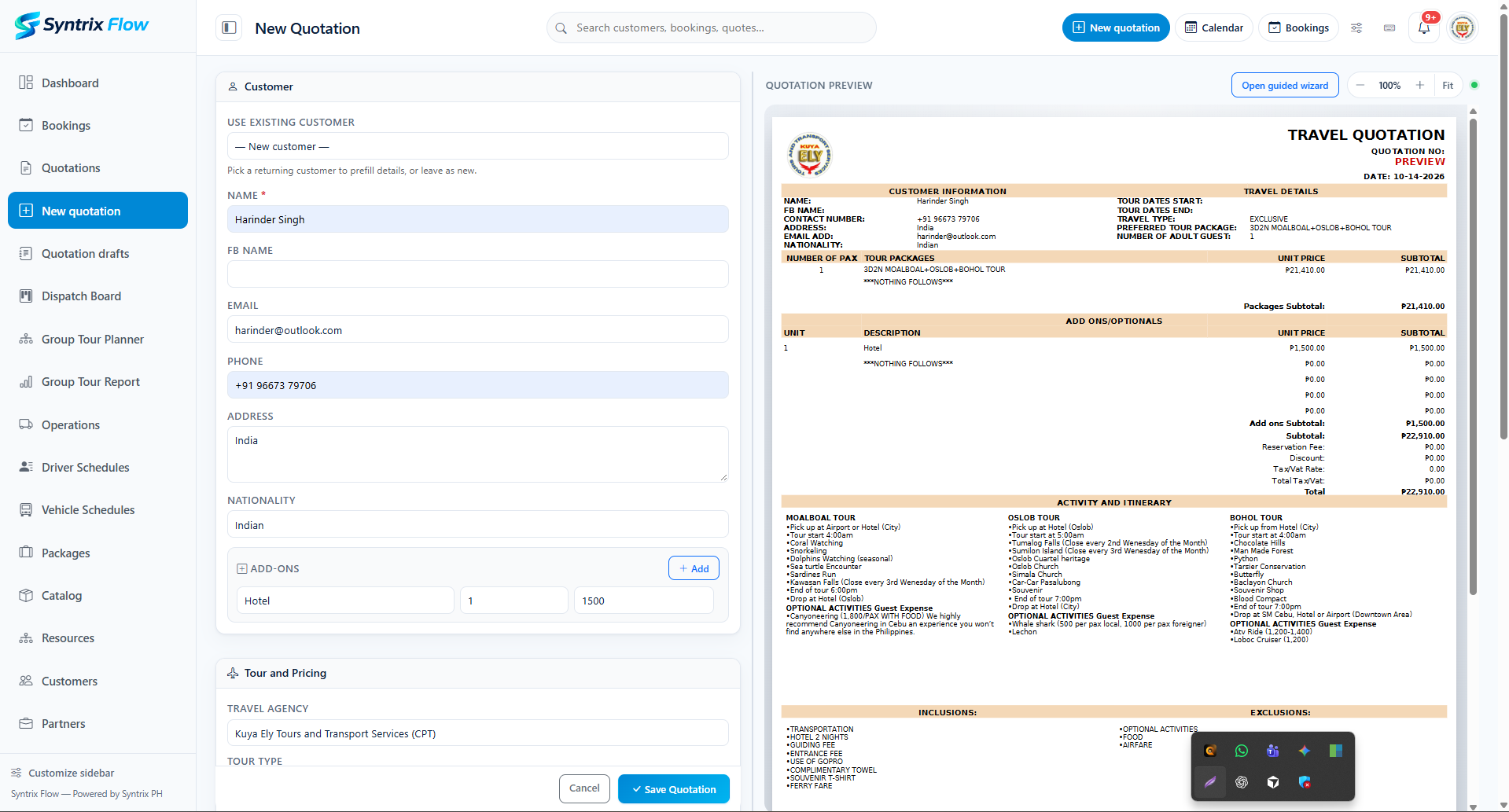
Task: Open the display settings sliders icon
Action: pyautogui.click(x=1356, y=28)
